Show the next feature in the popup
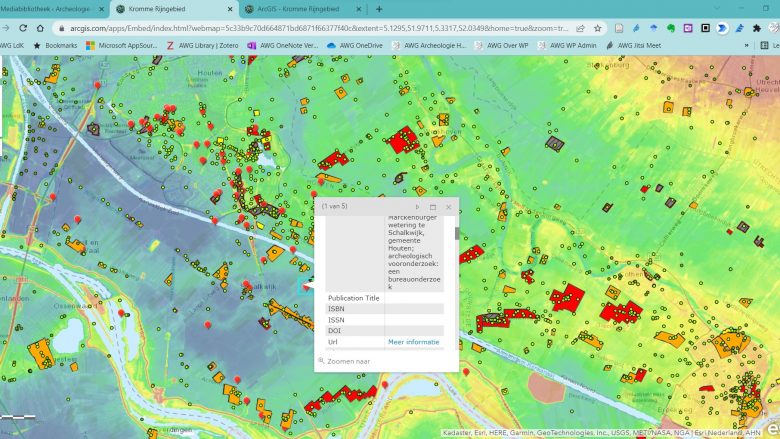The width and height of the screenshot is (780, 439). click(x=417, y=207)
